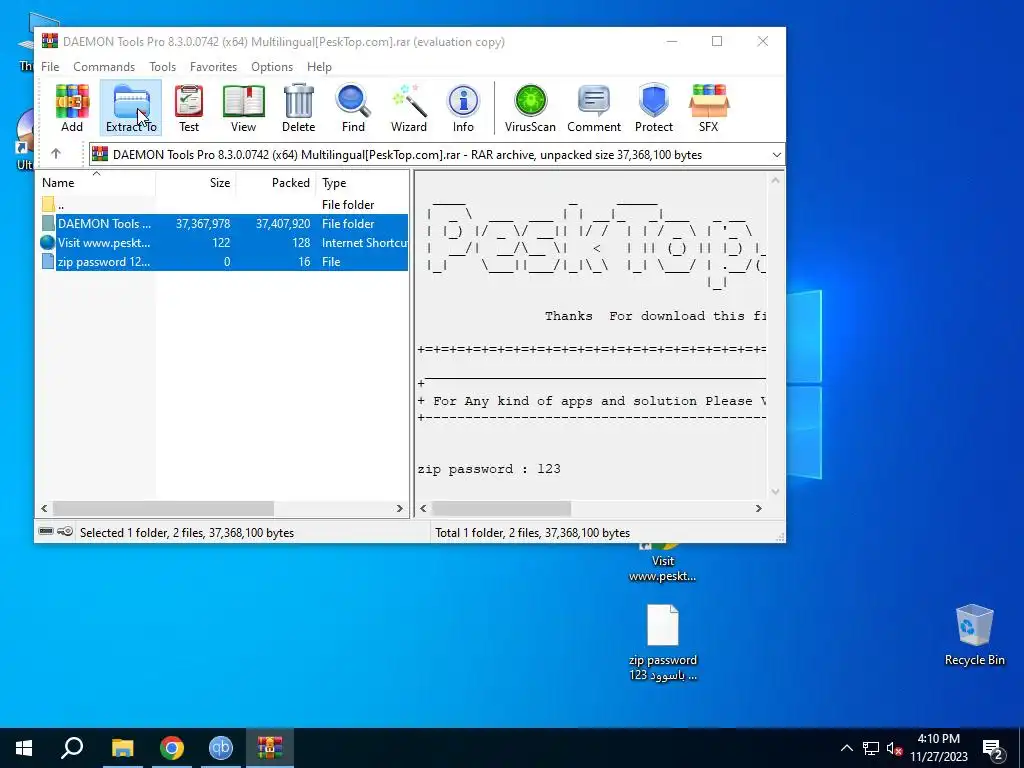The height and width of the screenshot is (768, 1024).
Task: Click the comment pane scroll up arrow
Action: tap(775, 180)
